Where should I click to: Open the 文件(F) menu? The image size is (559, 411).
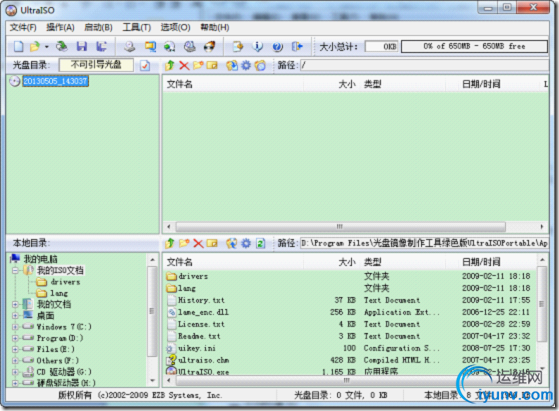click(23, 27)
